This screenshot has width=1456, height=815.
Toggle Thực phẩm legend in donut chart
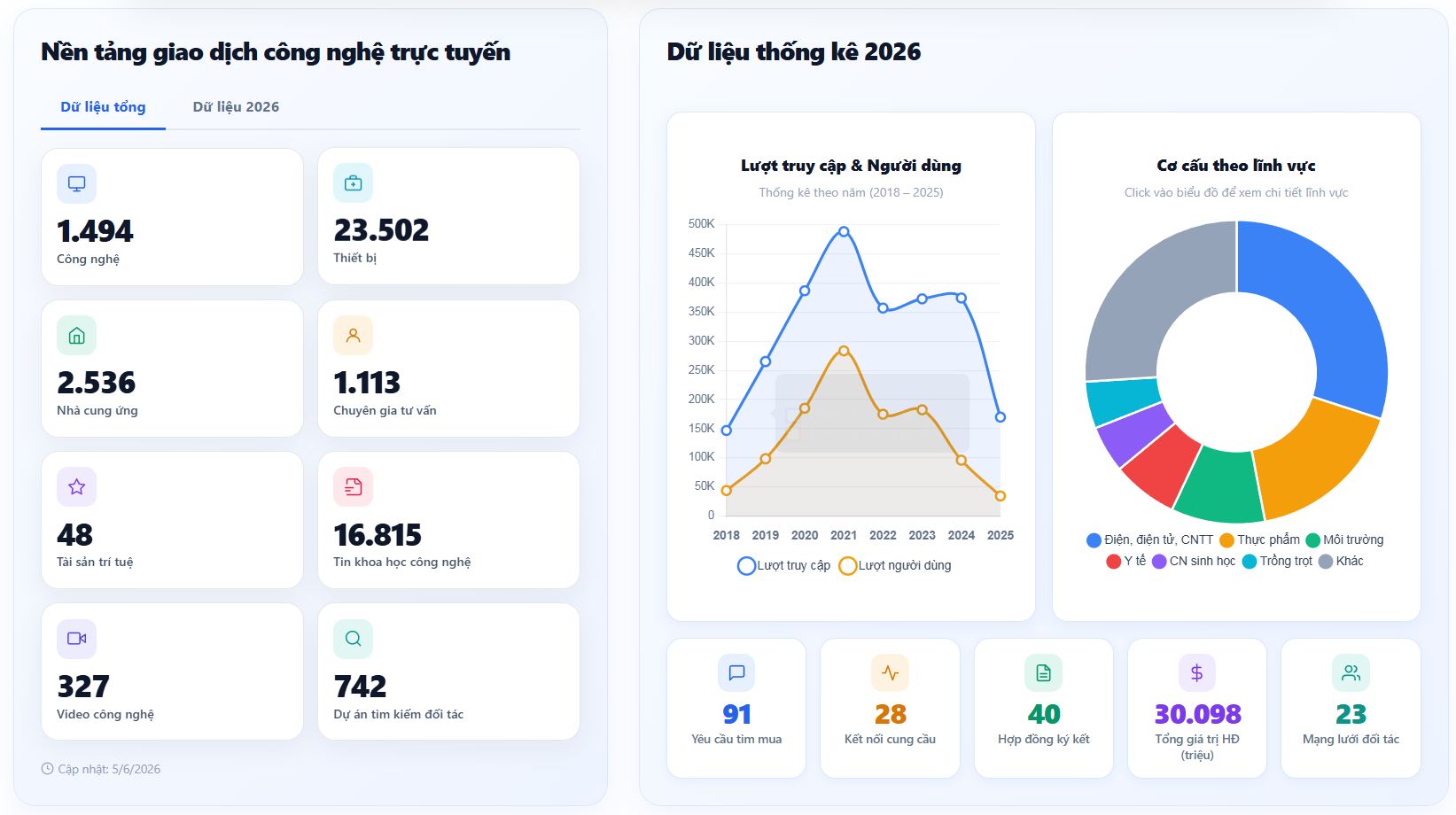(1259, 539)
